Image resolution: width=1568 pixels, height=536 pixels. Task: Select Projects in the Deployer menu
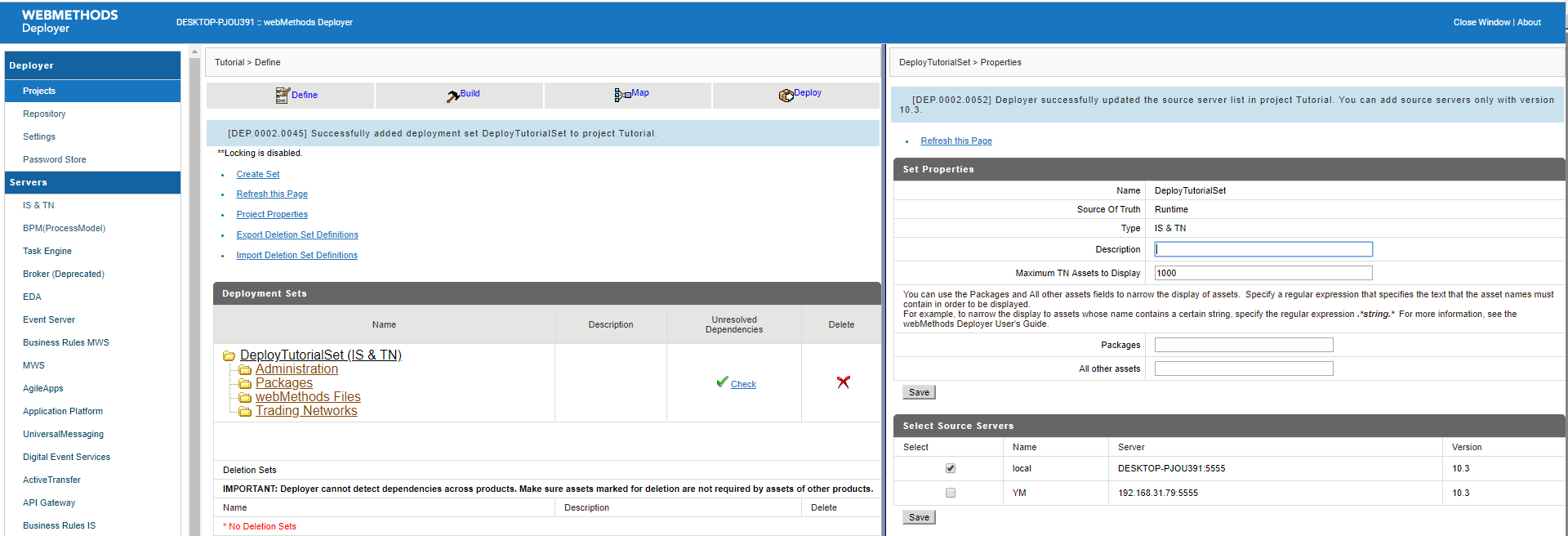39,91
